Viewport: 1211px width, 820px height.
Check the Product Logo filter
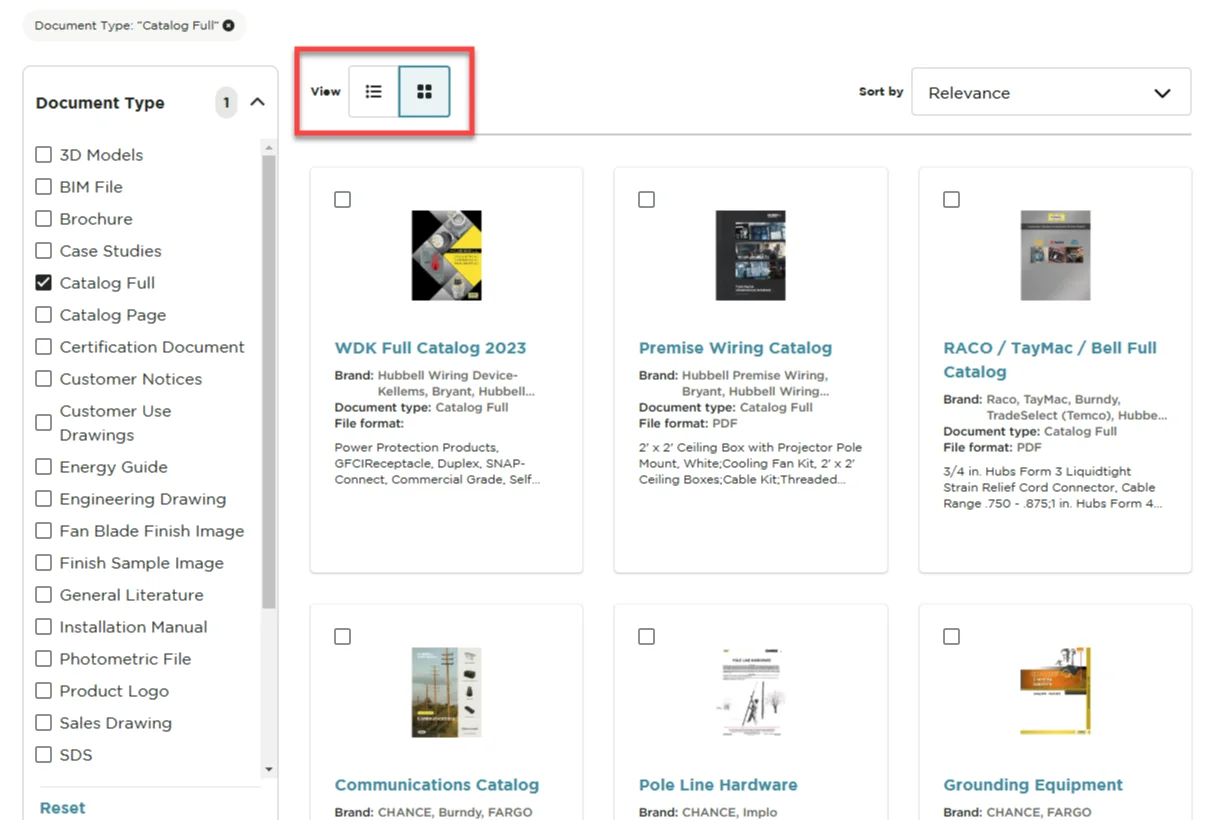[44, 690]
